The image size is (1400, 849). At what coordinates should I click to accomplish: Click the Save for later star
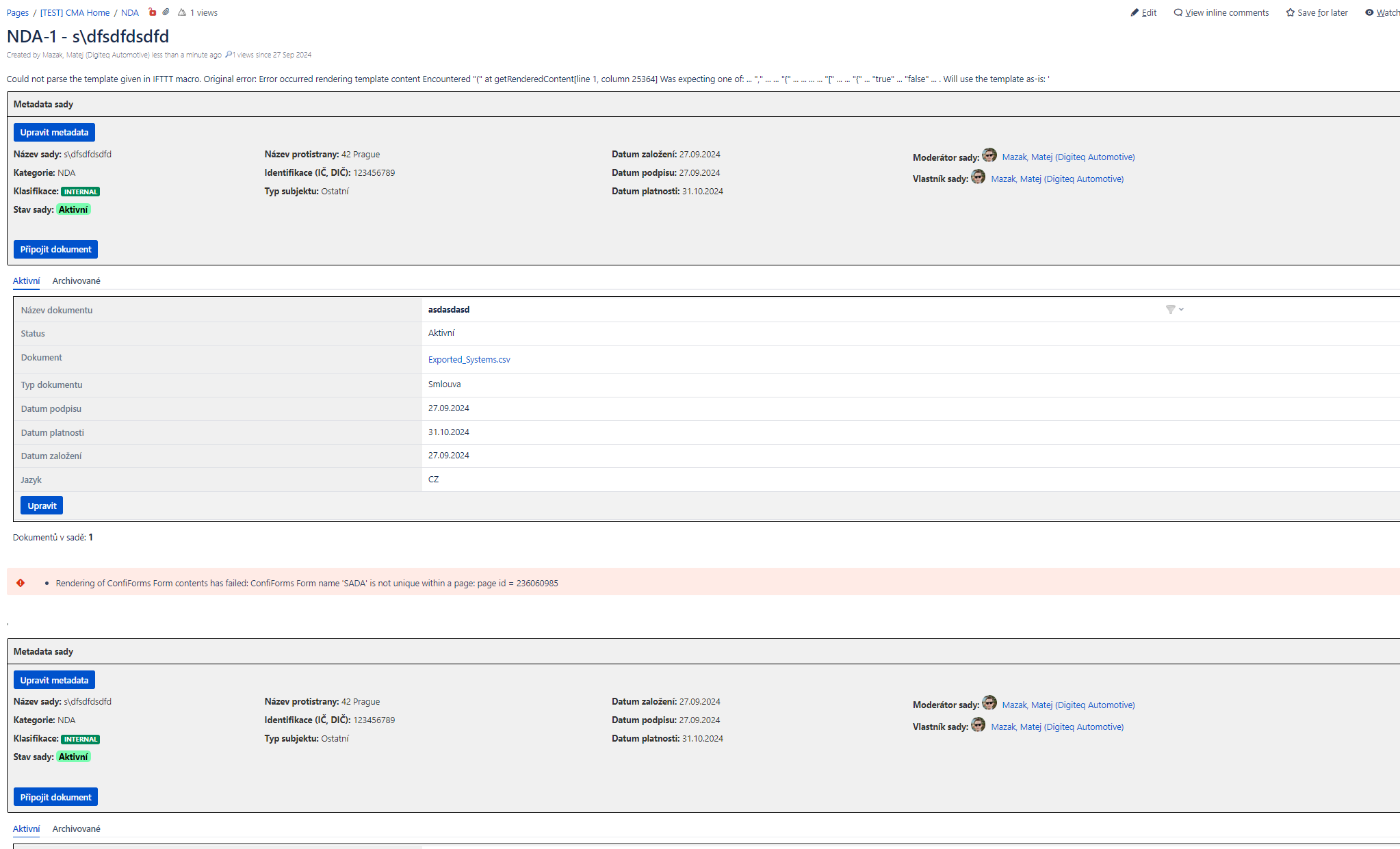tap(1290, 12)
